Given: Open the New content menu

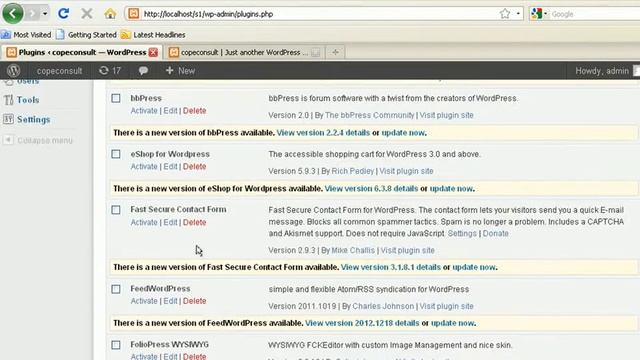Looking at the screenshot, I should [180, 71].
